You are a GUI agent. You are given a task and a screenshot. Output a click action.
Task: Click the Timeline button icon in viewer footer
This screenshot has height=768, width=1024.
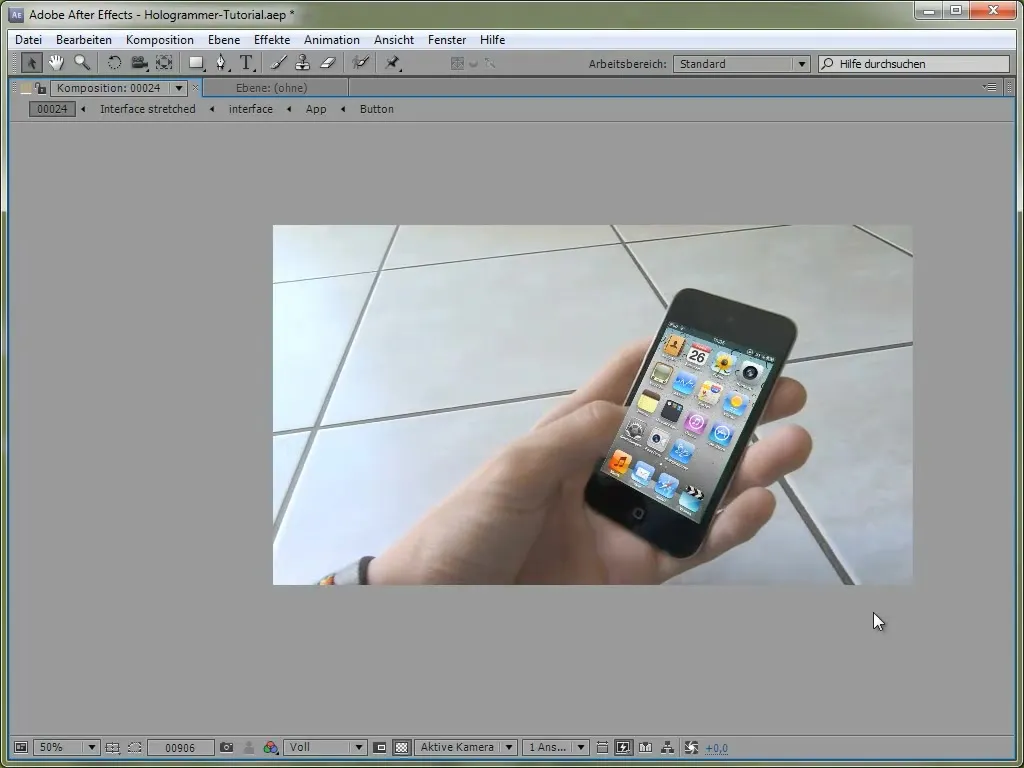pos(645,747)
